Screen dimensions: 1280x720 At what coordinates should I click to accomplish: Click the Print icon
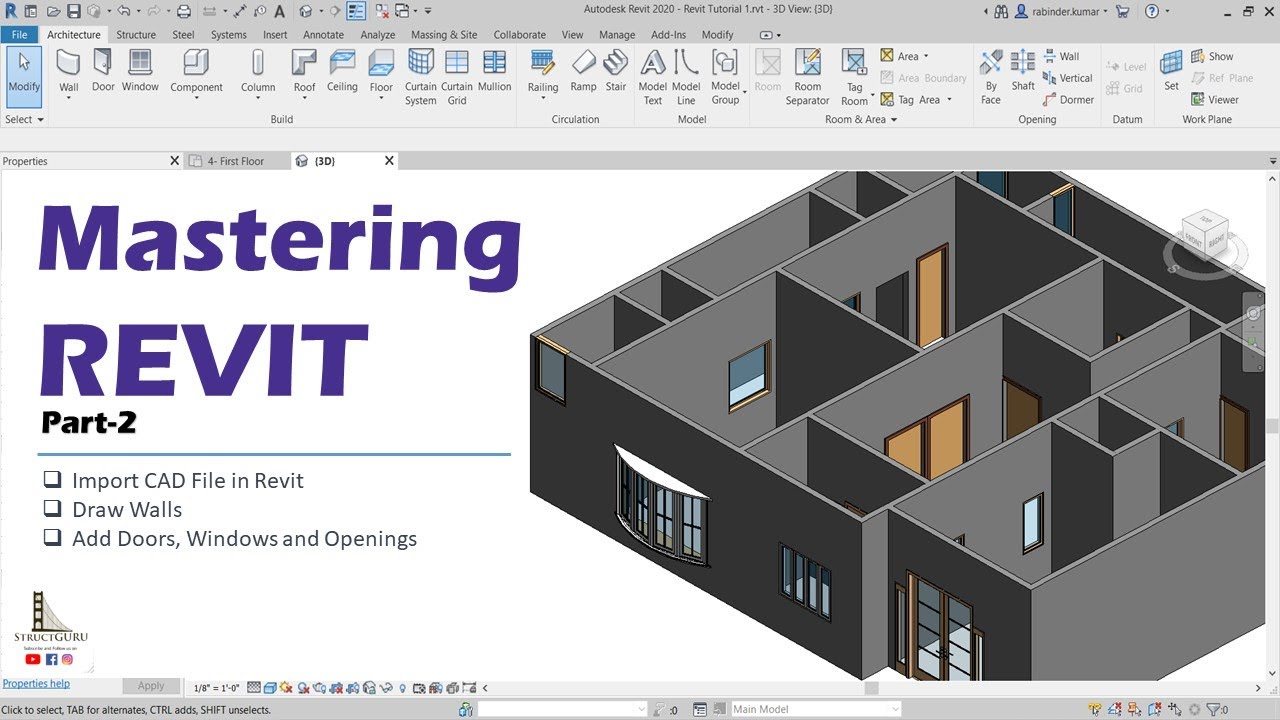tap(183, 11)
